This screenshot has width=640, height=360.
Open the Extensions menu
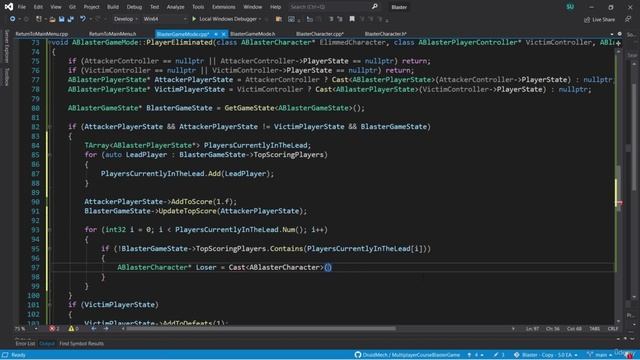(224, 7)
